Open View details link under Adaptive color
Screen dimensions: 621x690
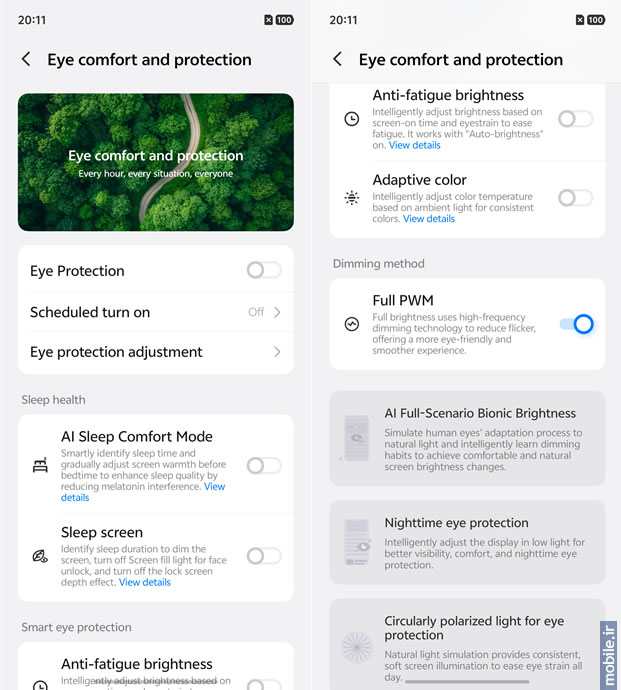[x=429, y=219]
